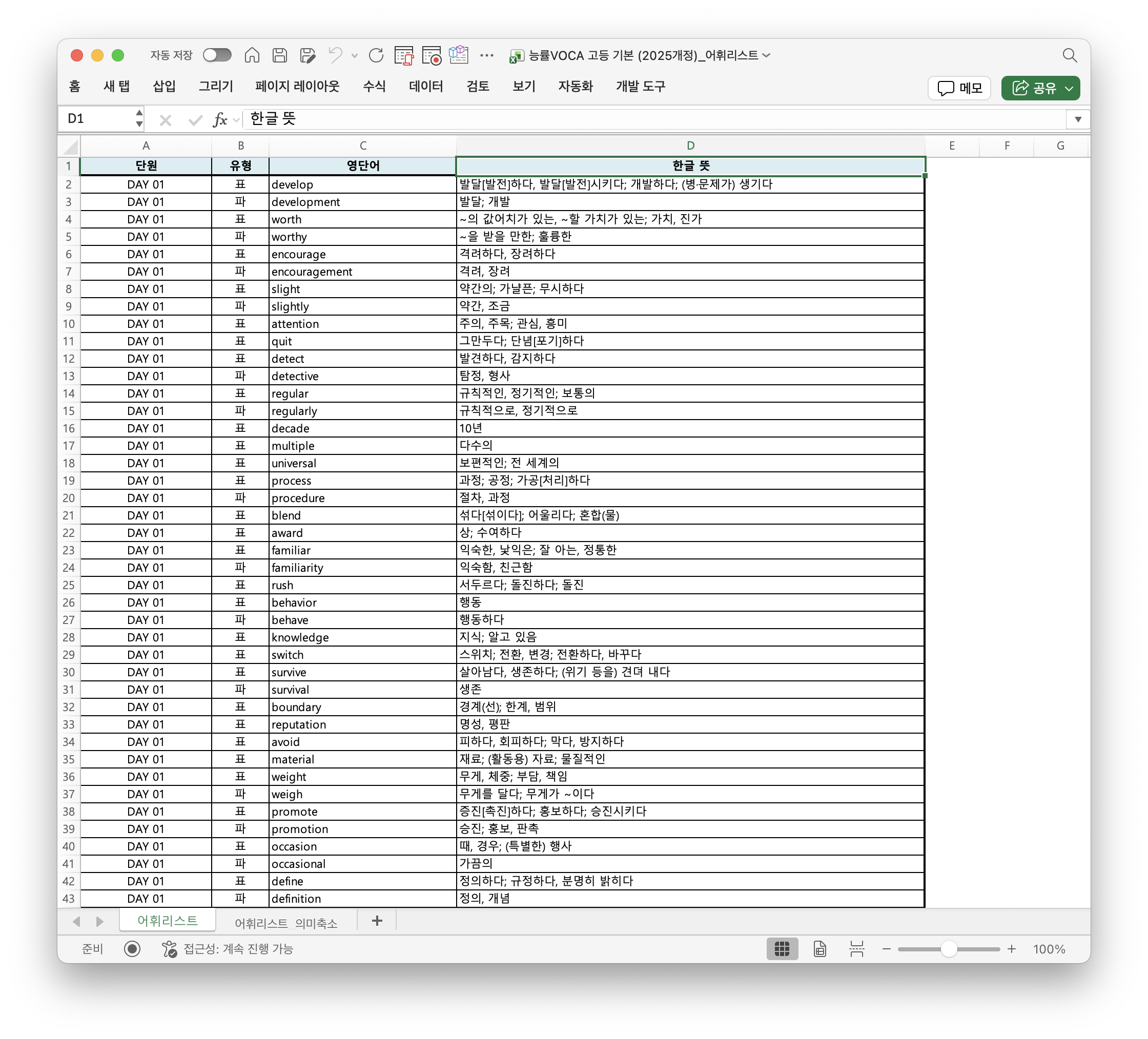Switch to the Page Layout view icon
The image size is (1148, 1039).
[x=819, y=948]
